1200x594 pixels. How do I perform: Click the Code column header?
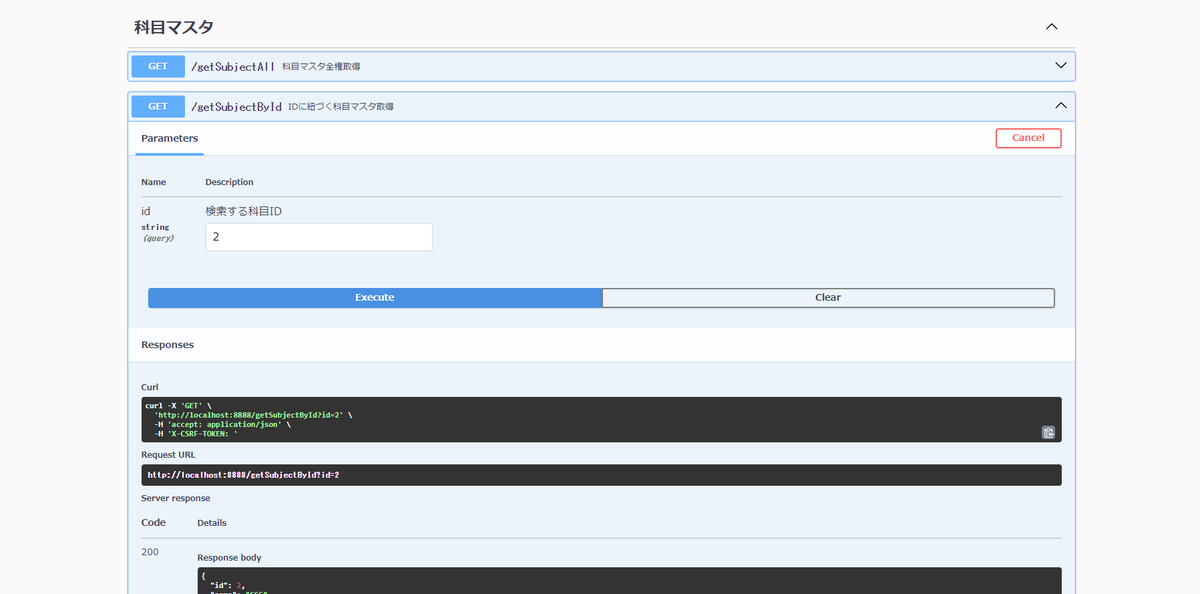pos(153,523)
